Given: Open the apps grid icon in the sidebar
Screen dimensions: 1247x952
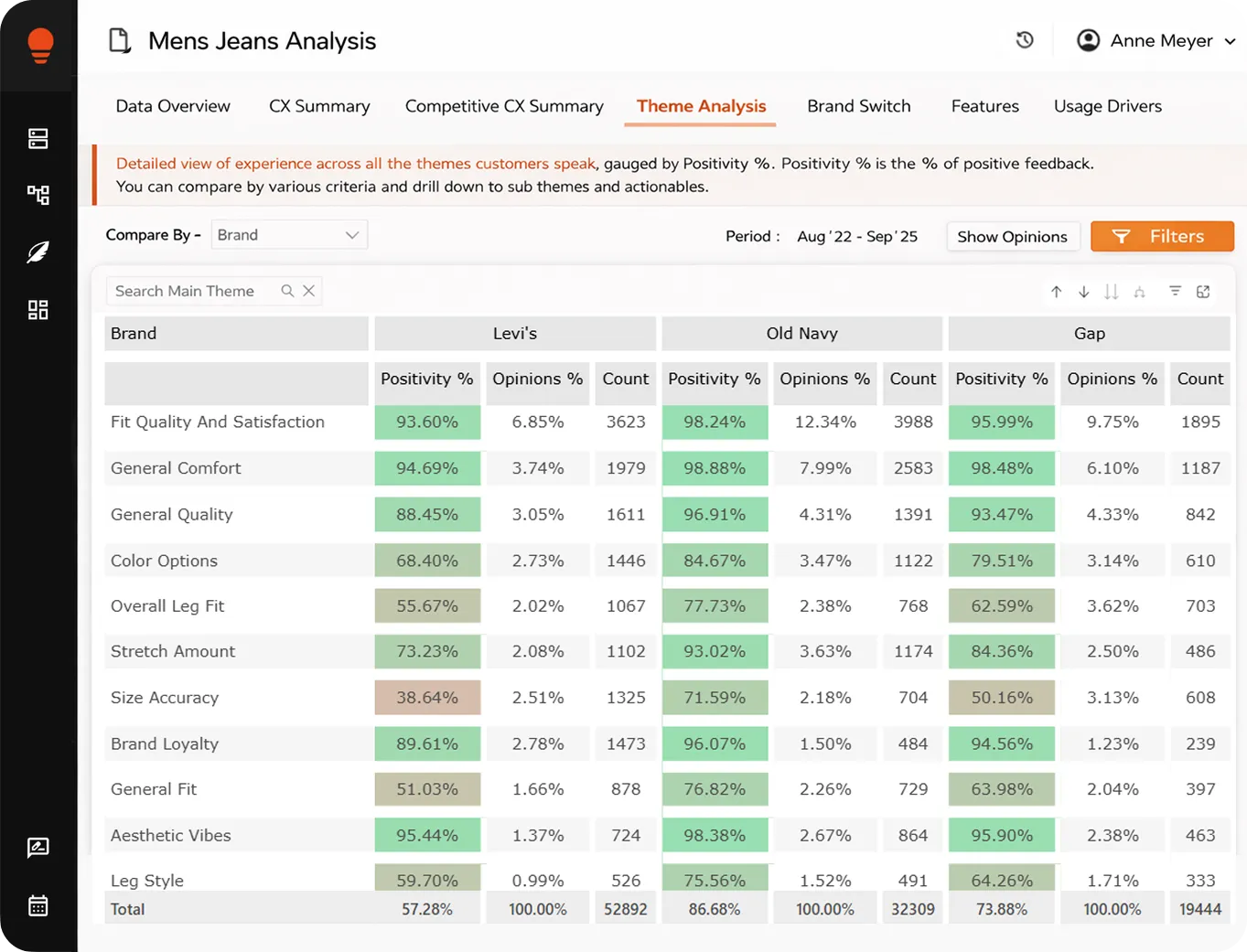Looking at the screenshot, I should click(38, 309).
